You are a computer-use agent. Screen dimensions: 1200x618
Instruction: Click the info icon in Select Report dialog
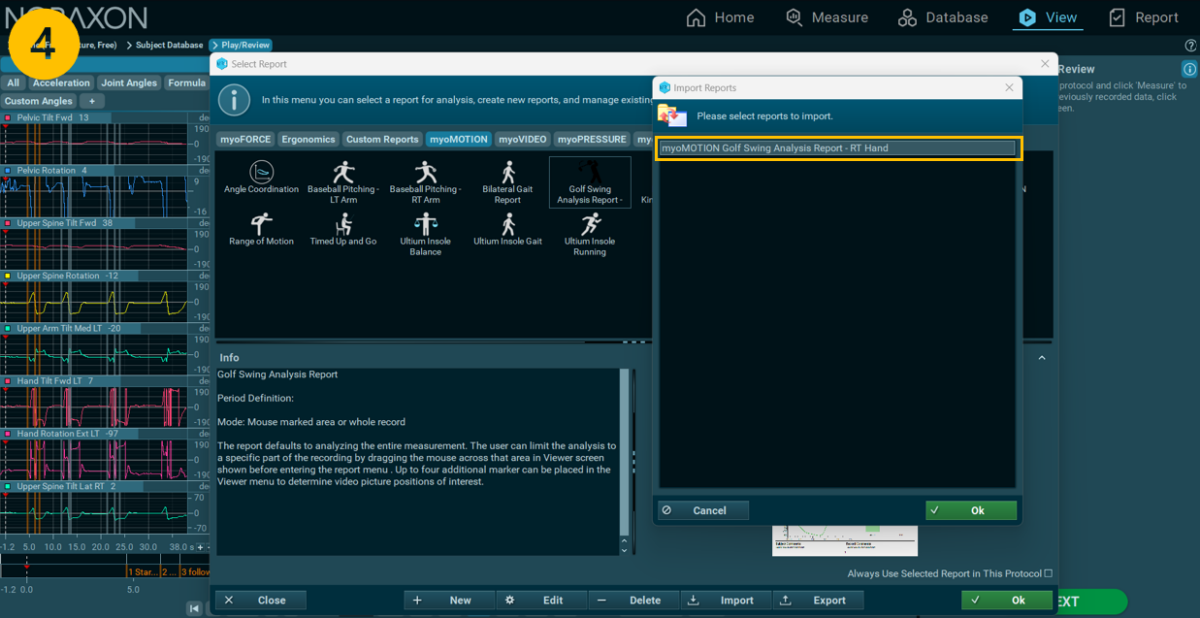(234, 100)
